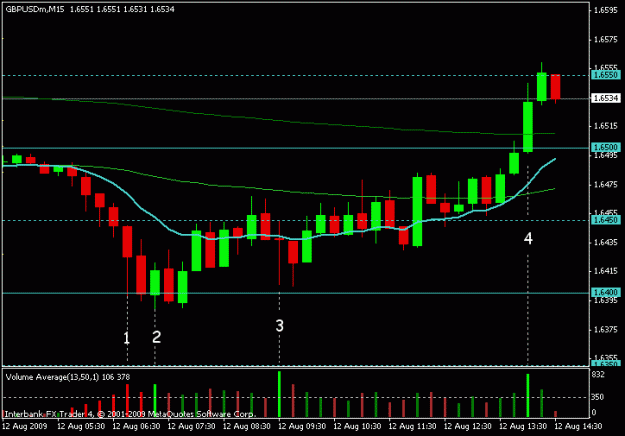Click the 1.6475 price axis value
This screenshot has height=436, width=625.
606,184
